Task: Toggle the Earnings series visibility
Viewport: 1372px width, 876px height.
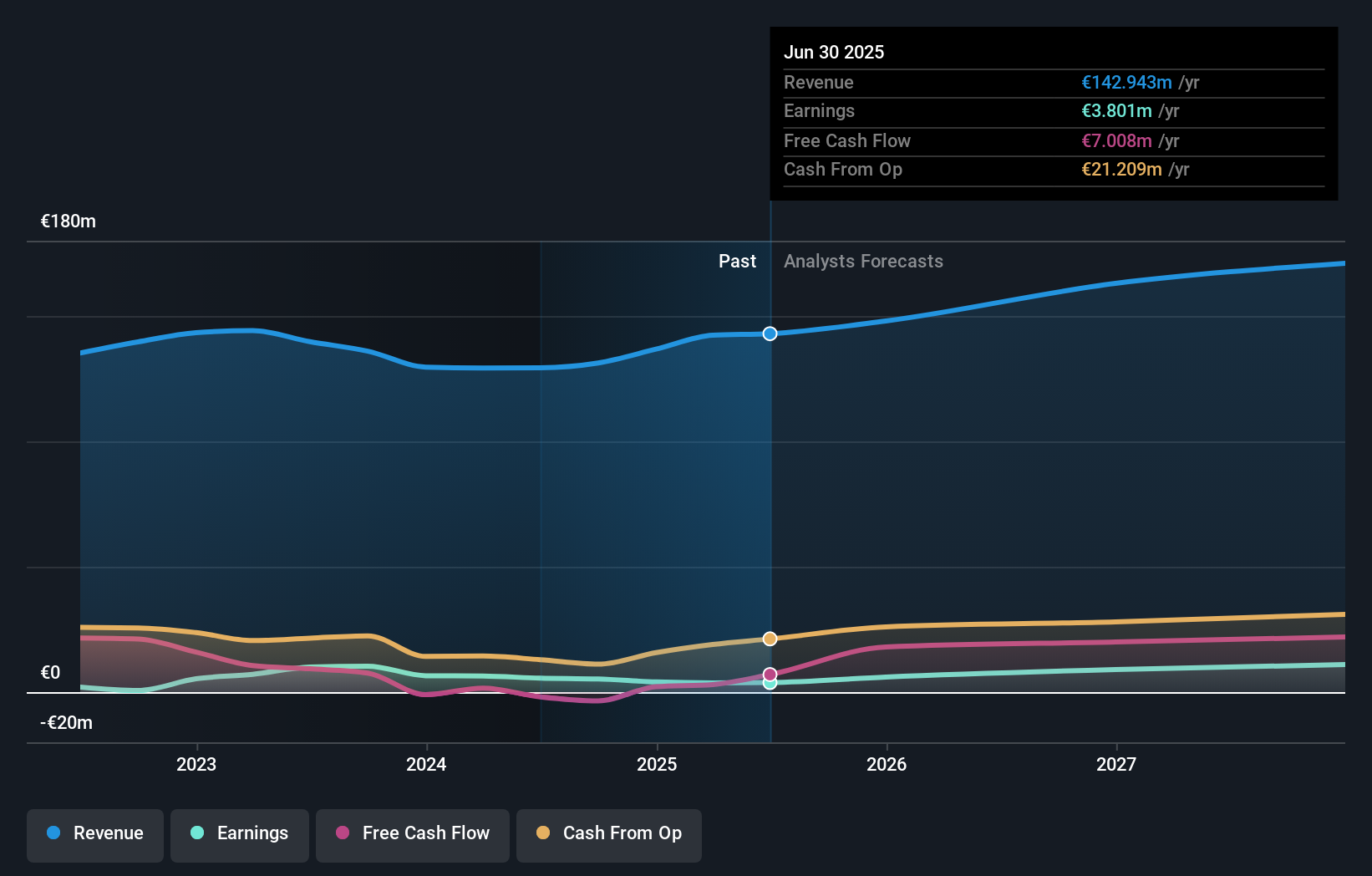Action: [240, 834]
